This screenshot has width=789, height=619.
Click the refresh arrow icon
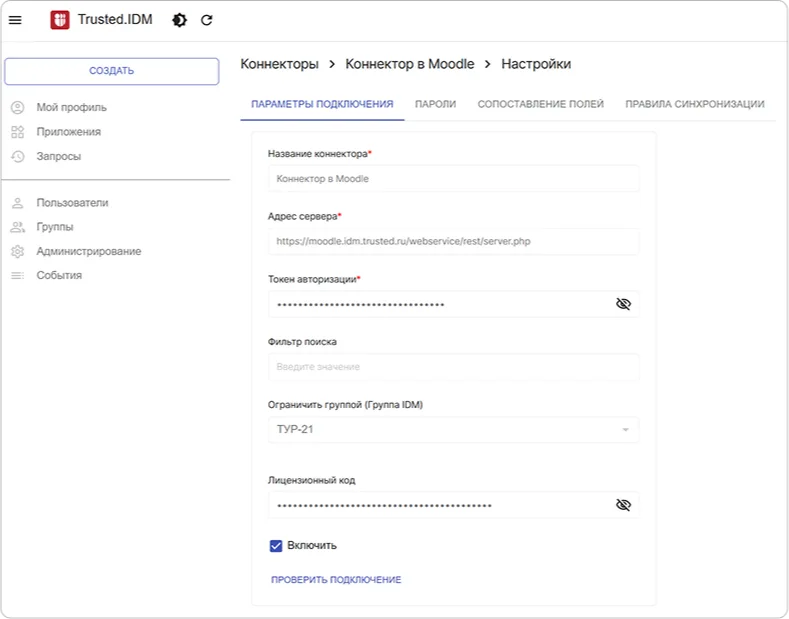coord(206,20)
